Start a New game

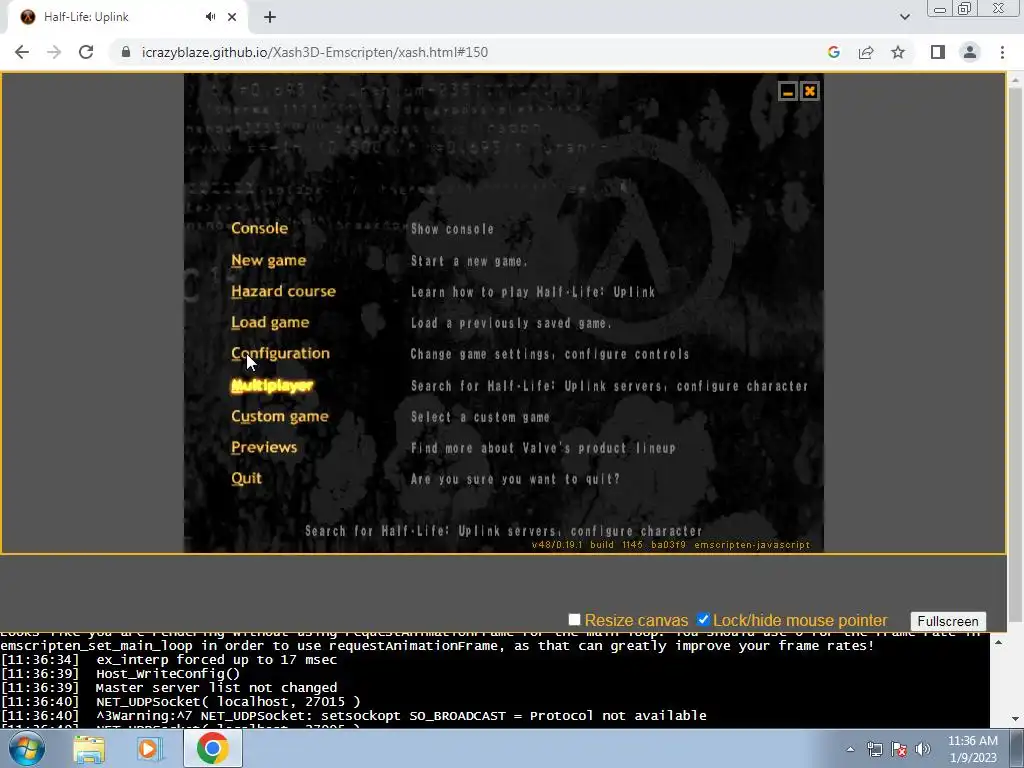pyautogui.click(x=268, y=260)
